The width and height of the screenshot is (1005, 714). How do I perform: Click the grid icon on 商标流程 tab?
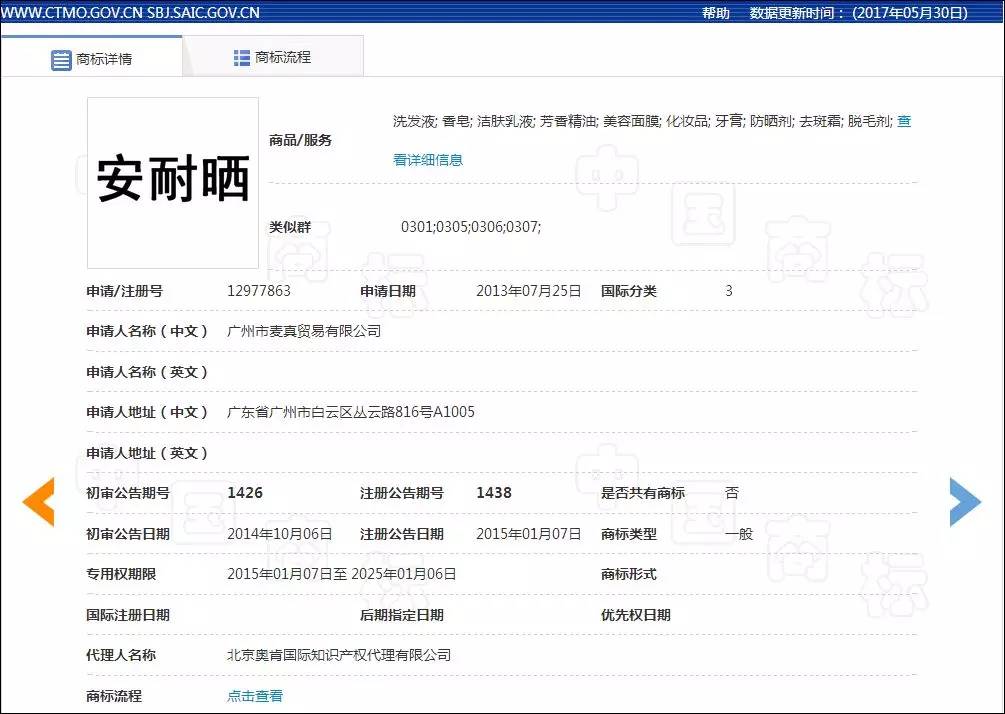[x=240, y=56]
